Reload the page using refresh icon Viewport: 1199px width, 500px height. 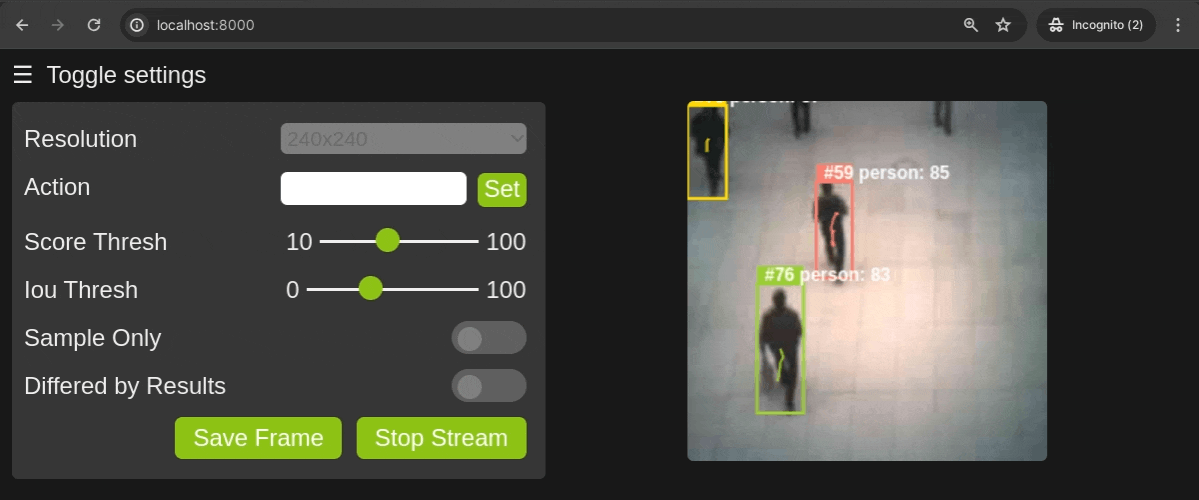(94, 25)
